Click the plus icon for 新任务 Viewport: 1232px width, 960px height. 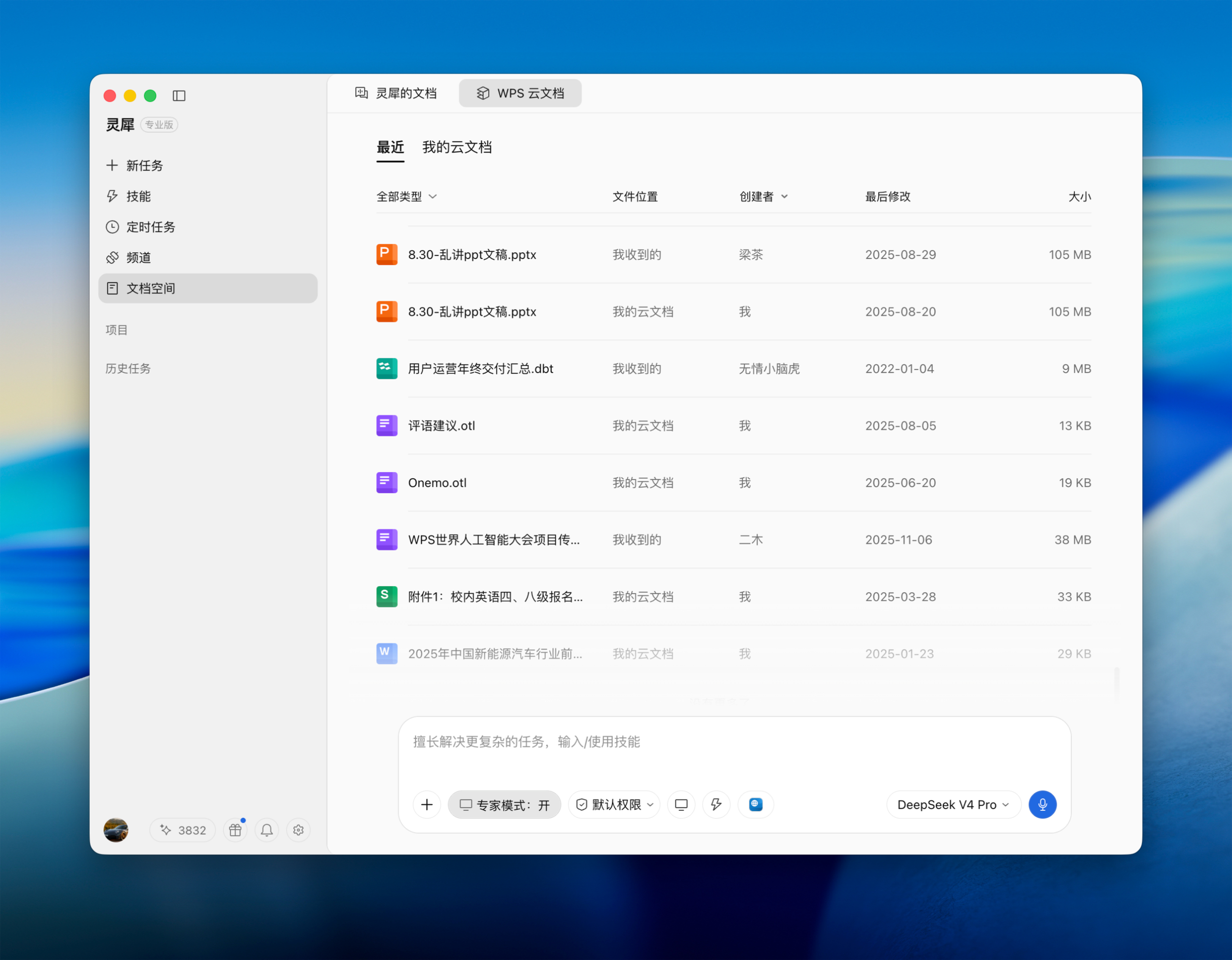coord(112,165)
